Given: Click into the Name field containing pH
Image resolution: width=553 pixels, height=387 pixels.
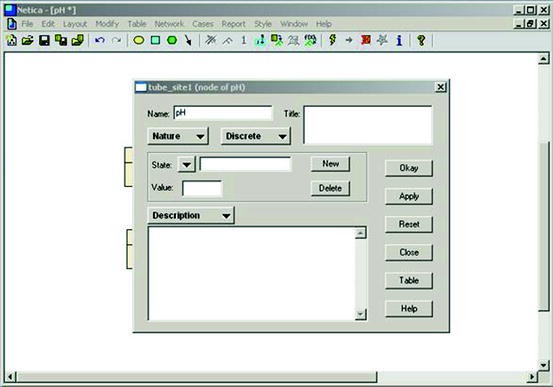Looking at the screenshot, I should 223,113.
